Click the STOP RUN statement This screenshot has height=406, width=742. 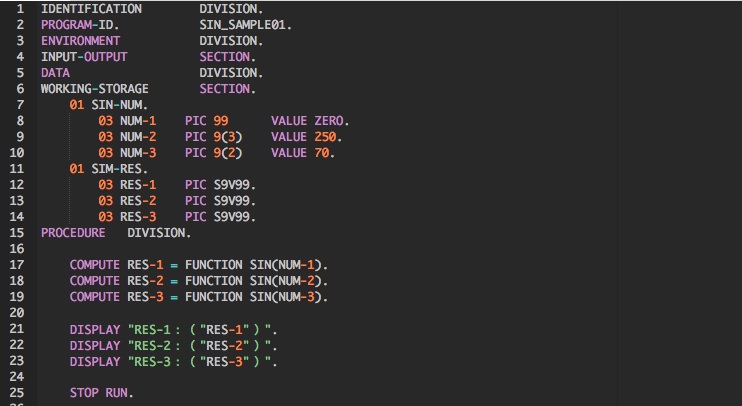pyautogui.click(x=101, y=392)
